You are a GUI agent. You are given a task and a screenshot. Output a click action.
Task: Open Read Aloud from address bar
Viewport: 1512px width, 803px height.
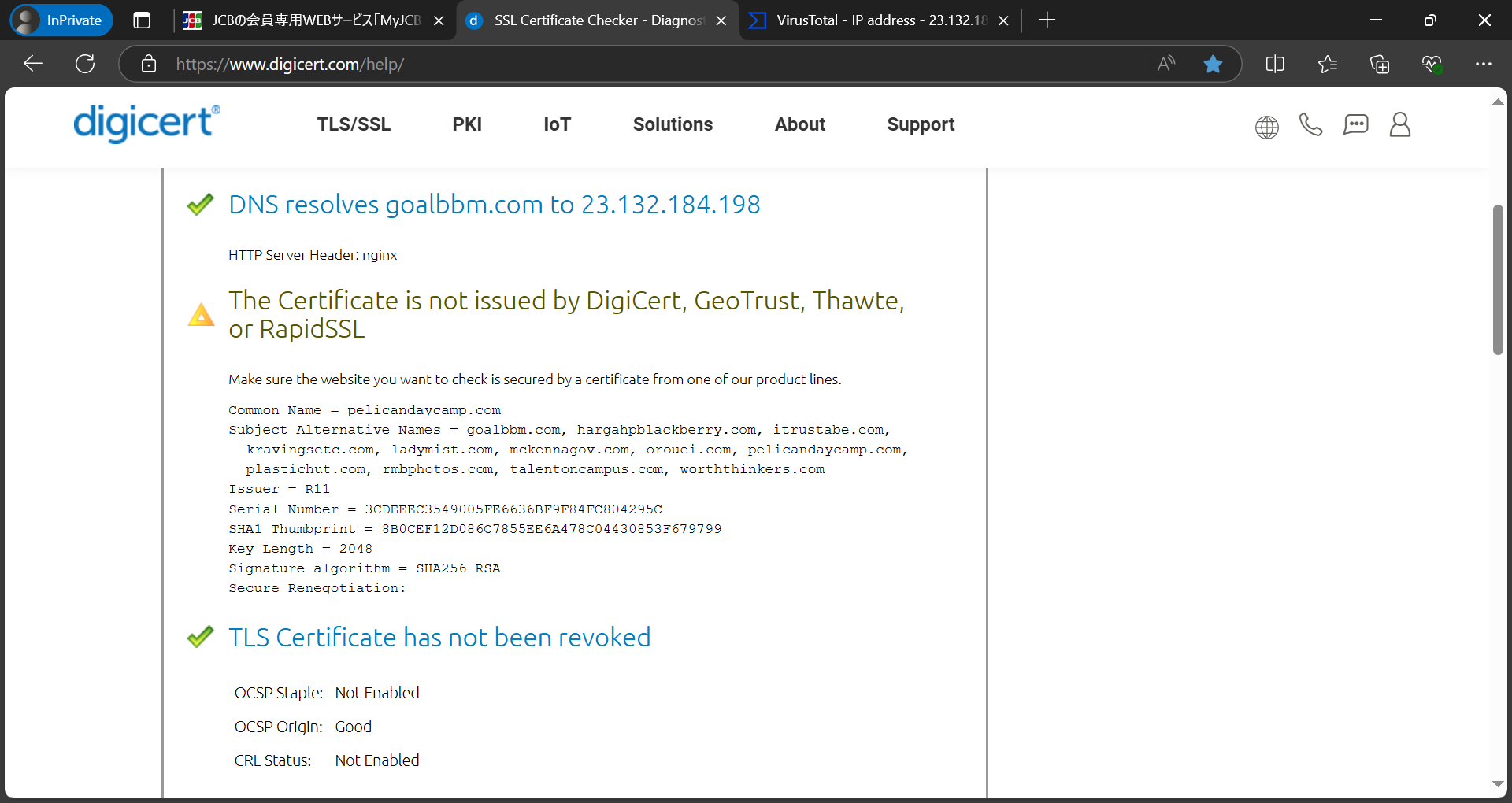[1166, 64]
